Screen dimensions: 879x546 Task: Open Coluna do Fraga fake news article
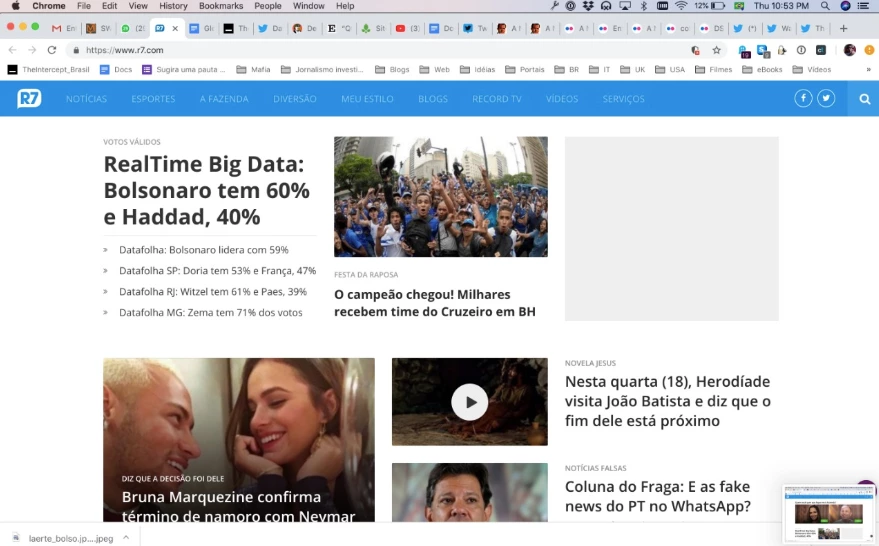[657, 496]
